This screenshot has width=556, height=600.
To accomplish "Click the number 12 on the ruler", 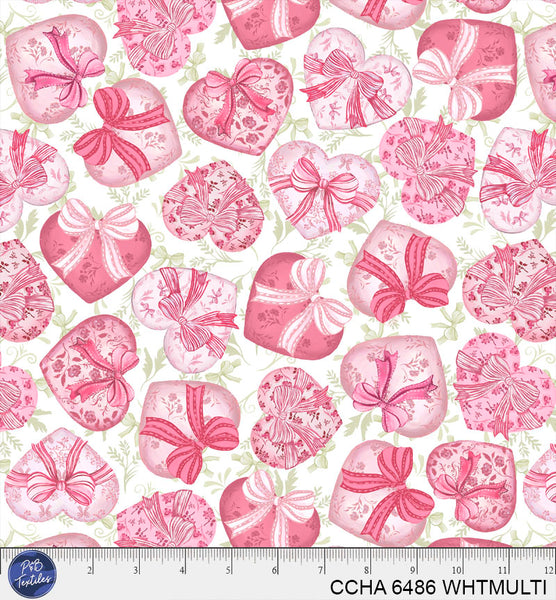I will coord(548,571).
